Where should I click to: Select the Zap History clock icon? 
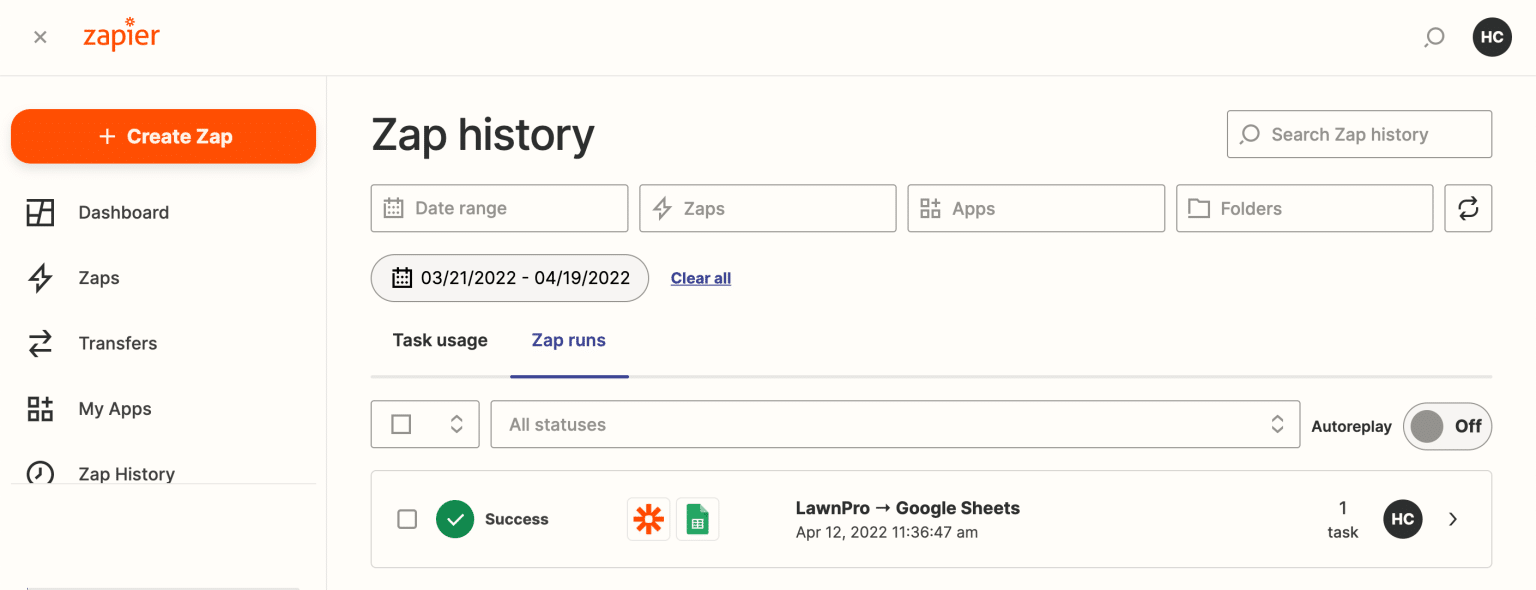(x=40, y=473)
